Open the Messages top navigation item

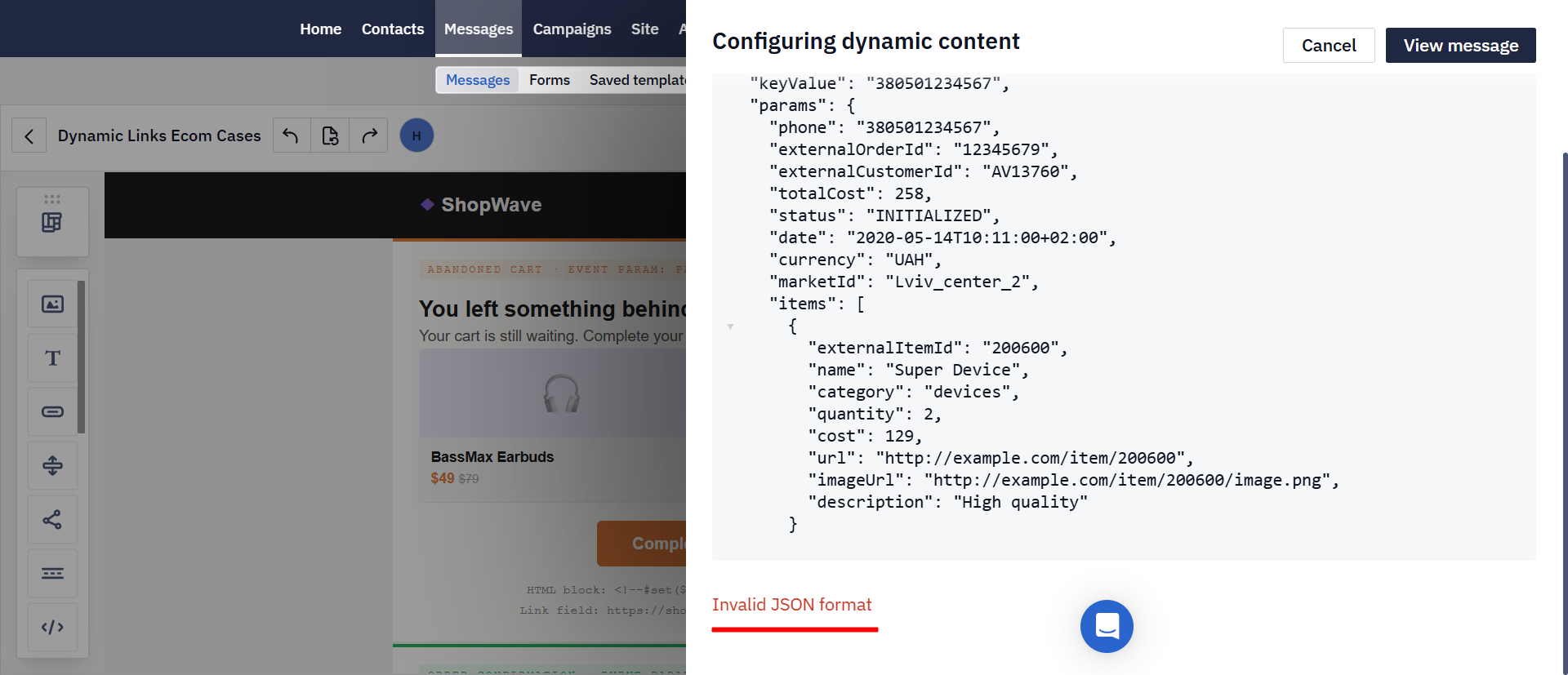point(479,29)
